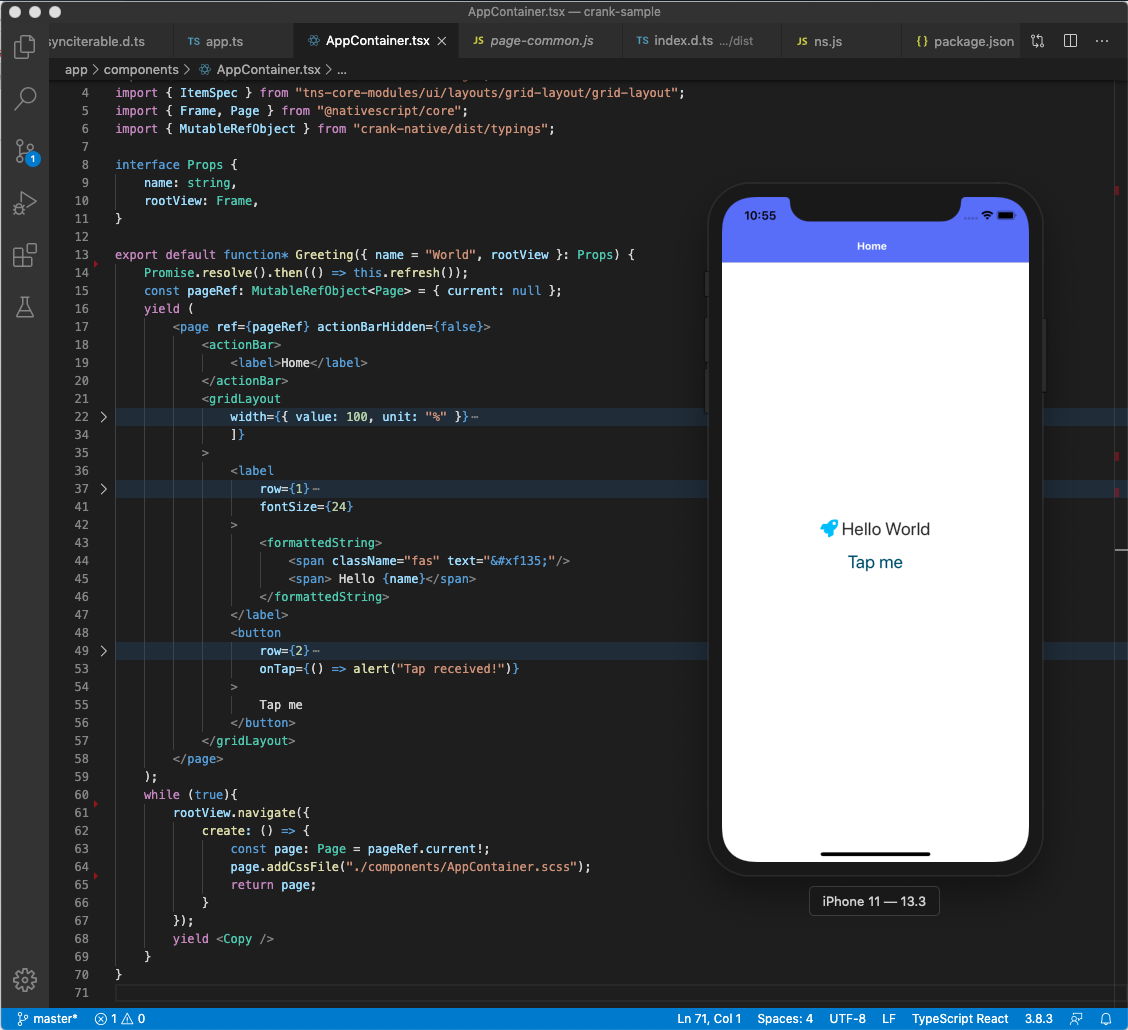Image resolution: width=1128 pixels, height=1030 pixels.
Task: Click line number 60 in the gutter
Action: (81, 795)
